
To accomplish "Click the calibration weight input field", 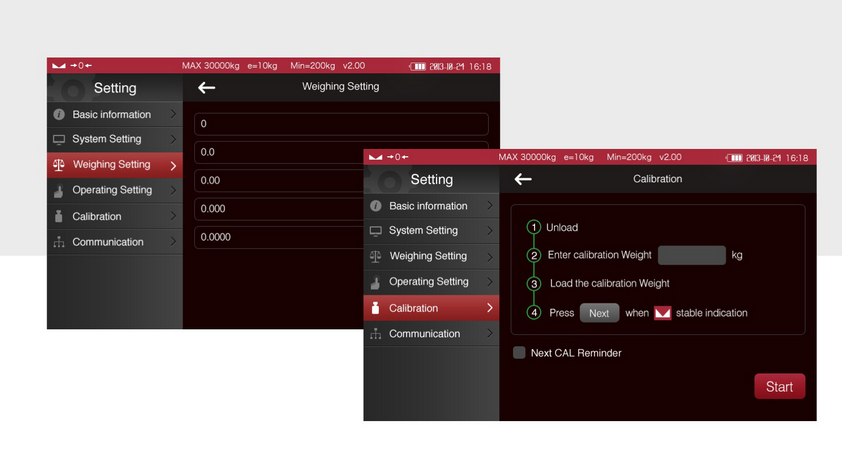I will coord(691,255).
